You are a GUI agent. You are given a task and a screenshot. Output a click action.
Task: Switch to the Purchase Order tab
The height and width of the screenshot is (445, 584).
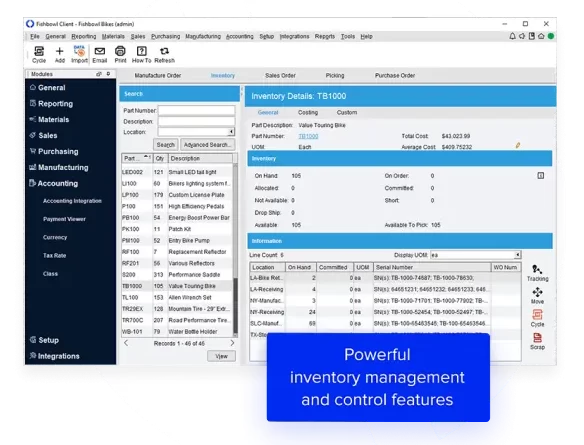click(395, 76)
